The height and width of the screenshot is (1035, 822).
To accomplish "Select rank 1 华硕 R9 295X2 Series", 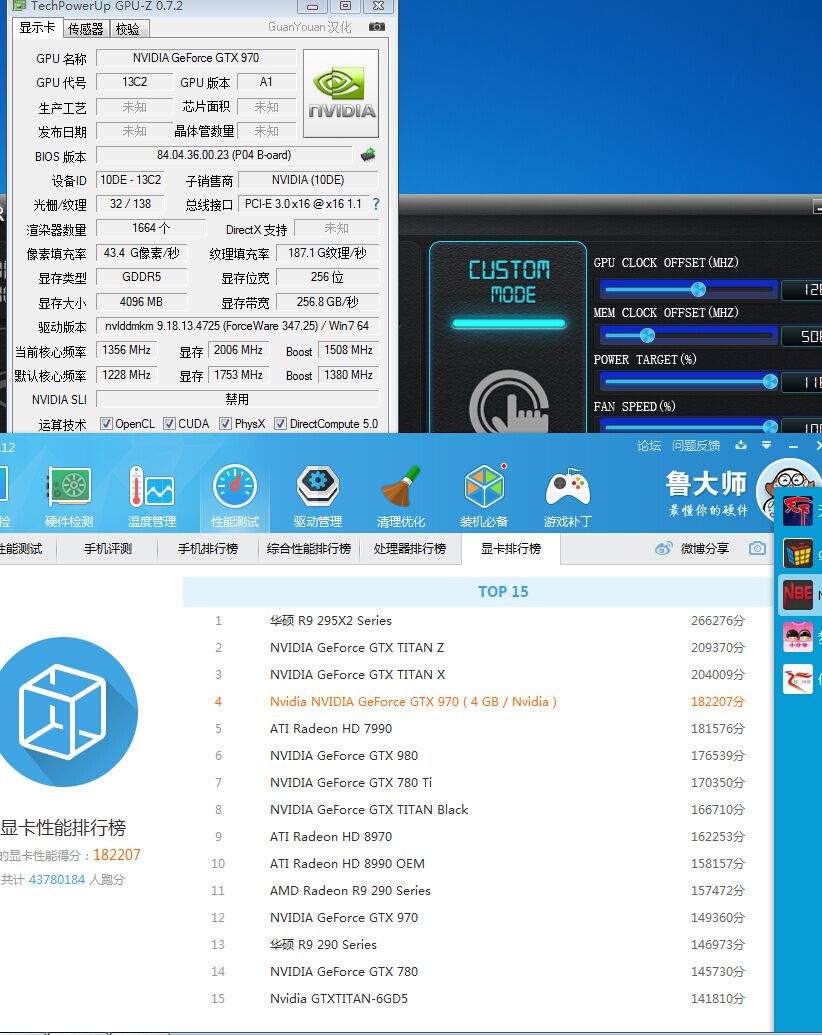I will (x=480, y=620).
